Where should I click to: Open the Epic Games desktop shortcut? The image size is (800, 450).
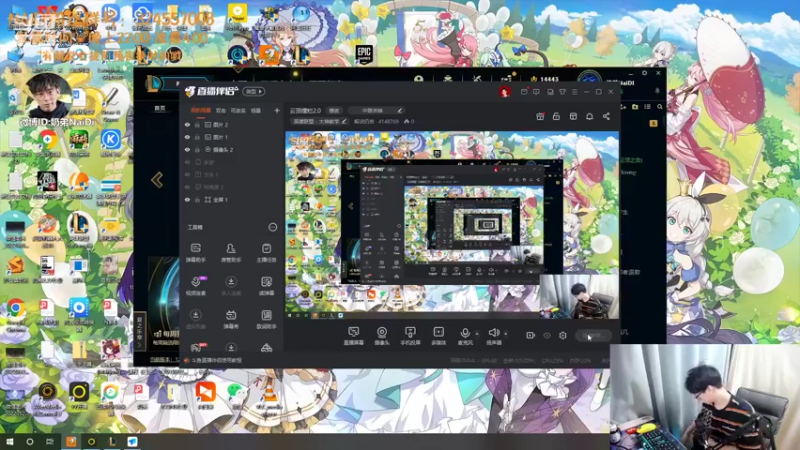364,54
